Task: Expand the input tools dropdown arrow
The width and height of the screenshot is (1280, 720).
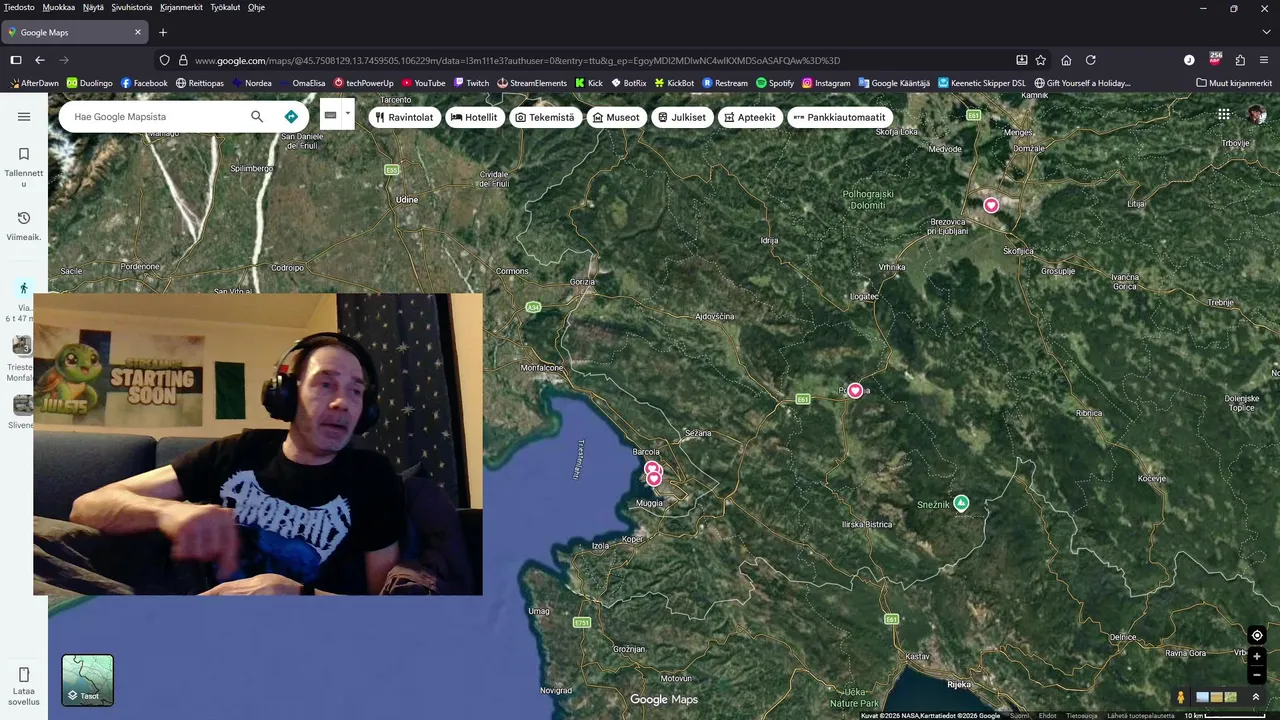Action: 348,114
